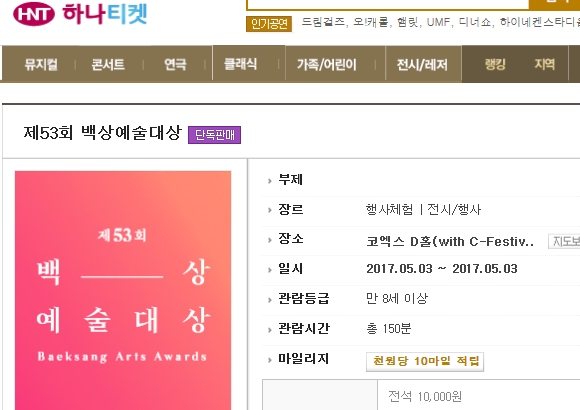Viewport: 580px width, 410px height.
Task: Click the 인기공연 badge
Action: (269, 24)
